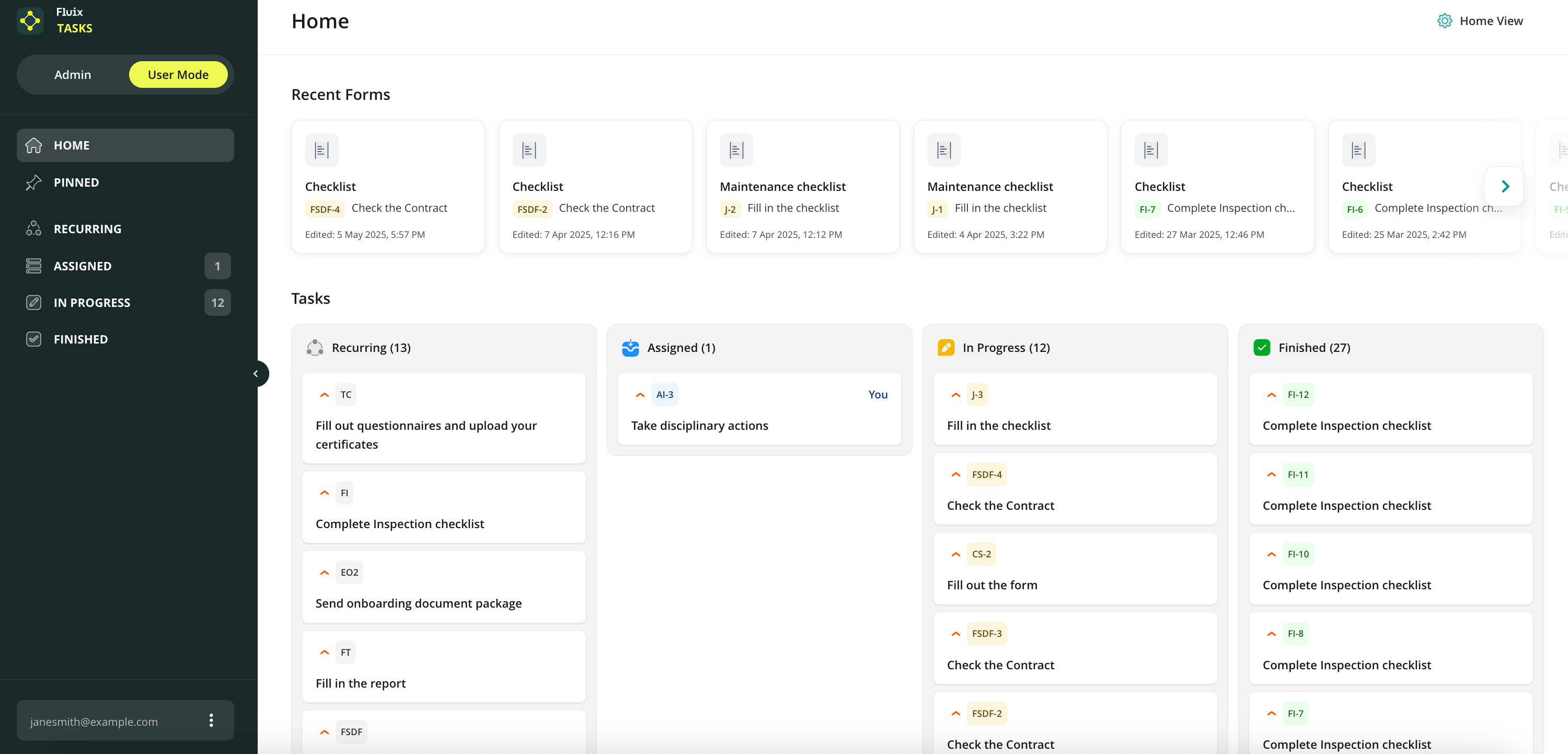Click the Finished green checkmark icon
This screenshot has height=754, width=1568.
[x=1261, y=347]
